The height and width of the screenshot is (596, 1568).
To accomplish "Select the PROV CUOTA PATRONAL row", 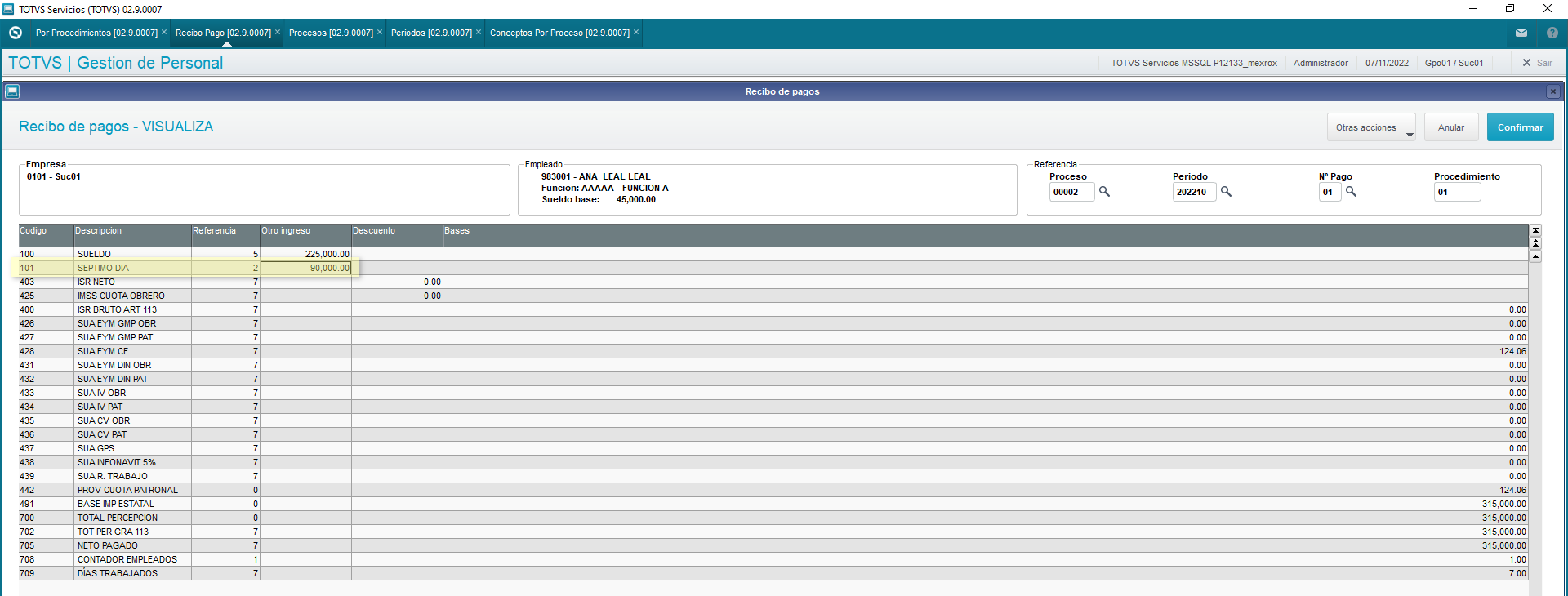I will click(x=773, y=490).
